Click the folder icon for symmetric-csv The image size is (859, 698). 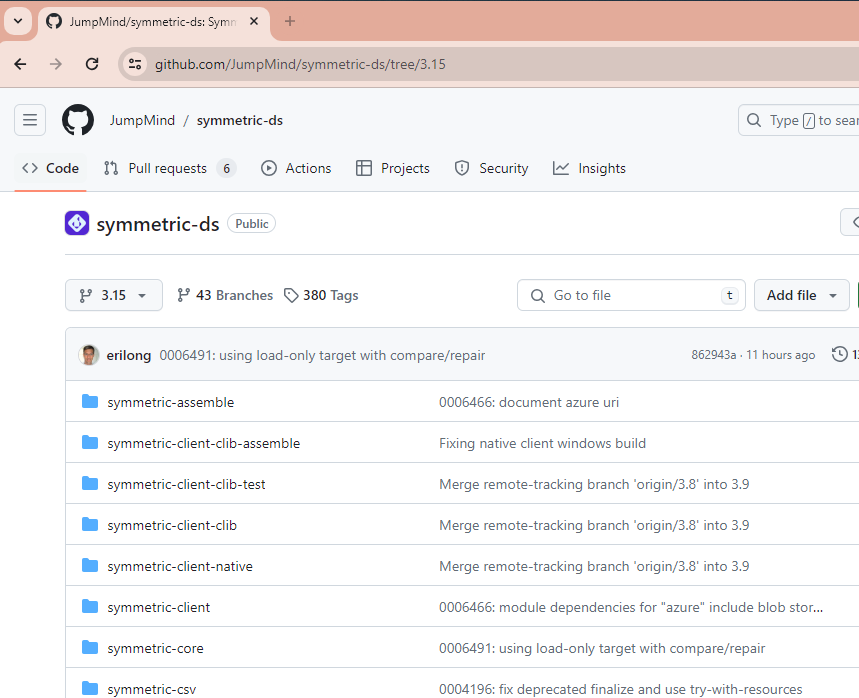pyautogui.click(x=90, y=689)
